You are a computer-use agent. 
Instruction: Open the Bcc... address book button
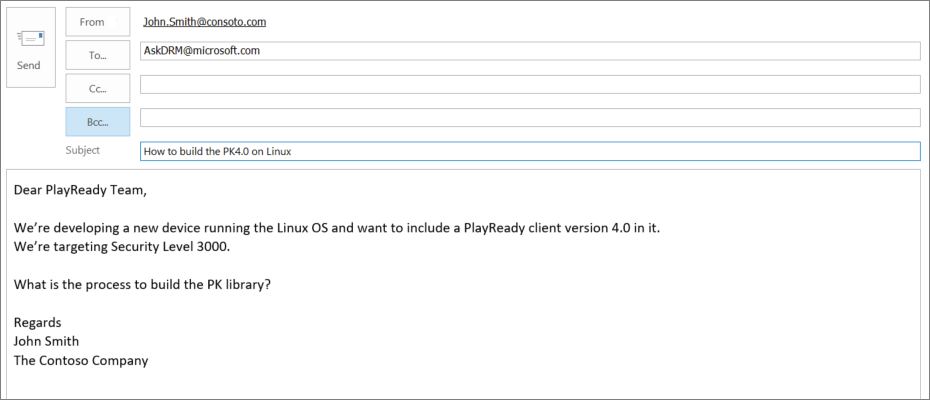click(98, 122)
